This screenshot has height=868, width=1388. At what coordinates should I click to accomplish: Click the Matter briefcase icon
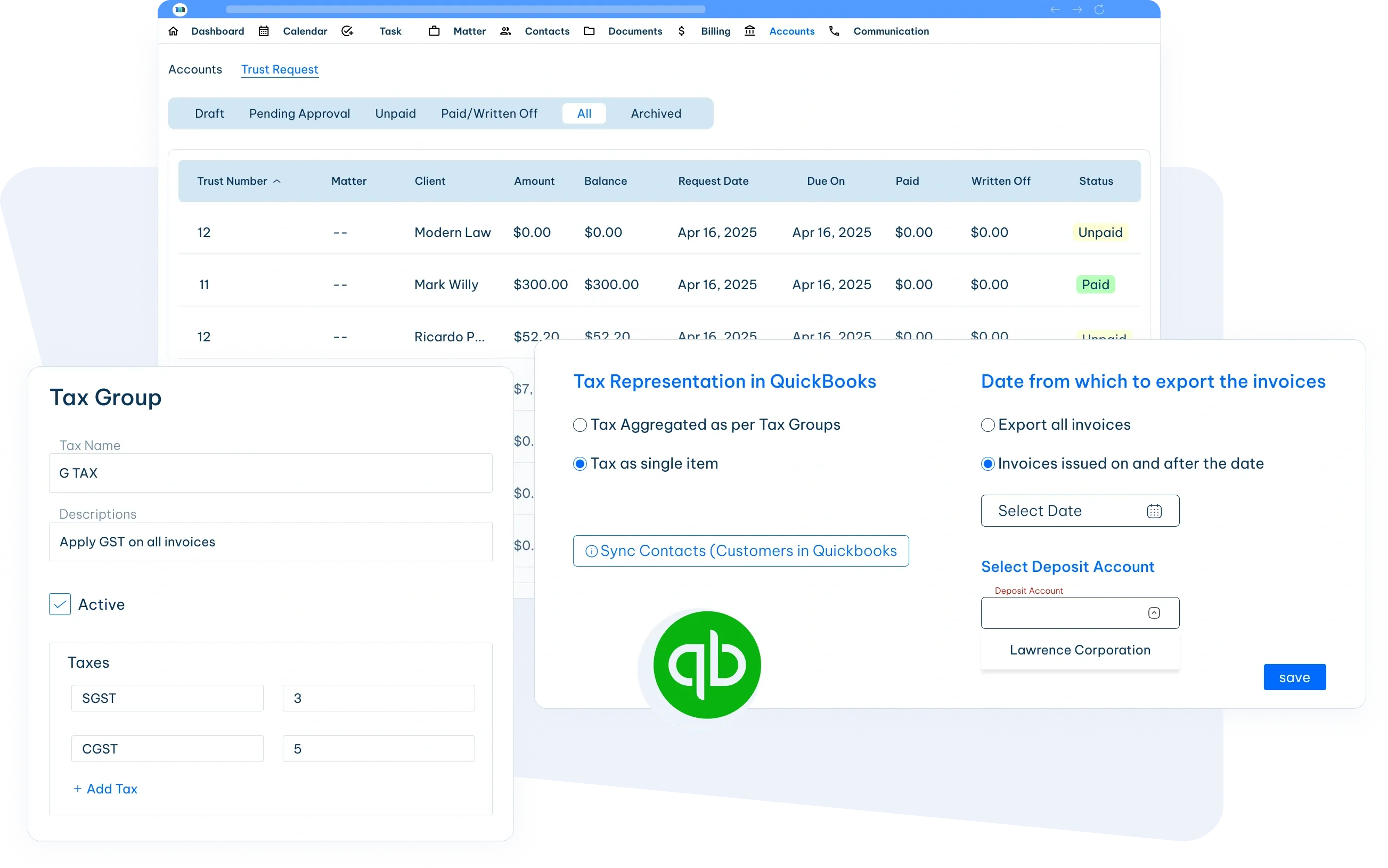point(434,31)
